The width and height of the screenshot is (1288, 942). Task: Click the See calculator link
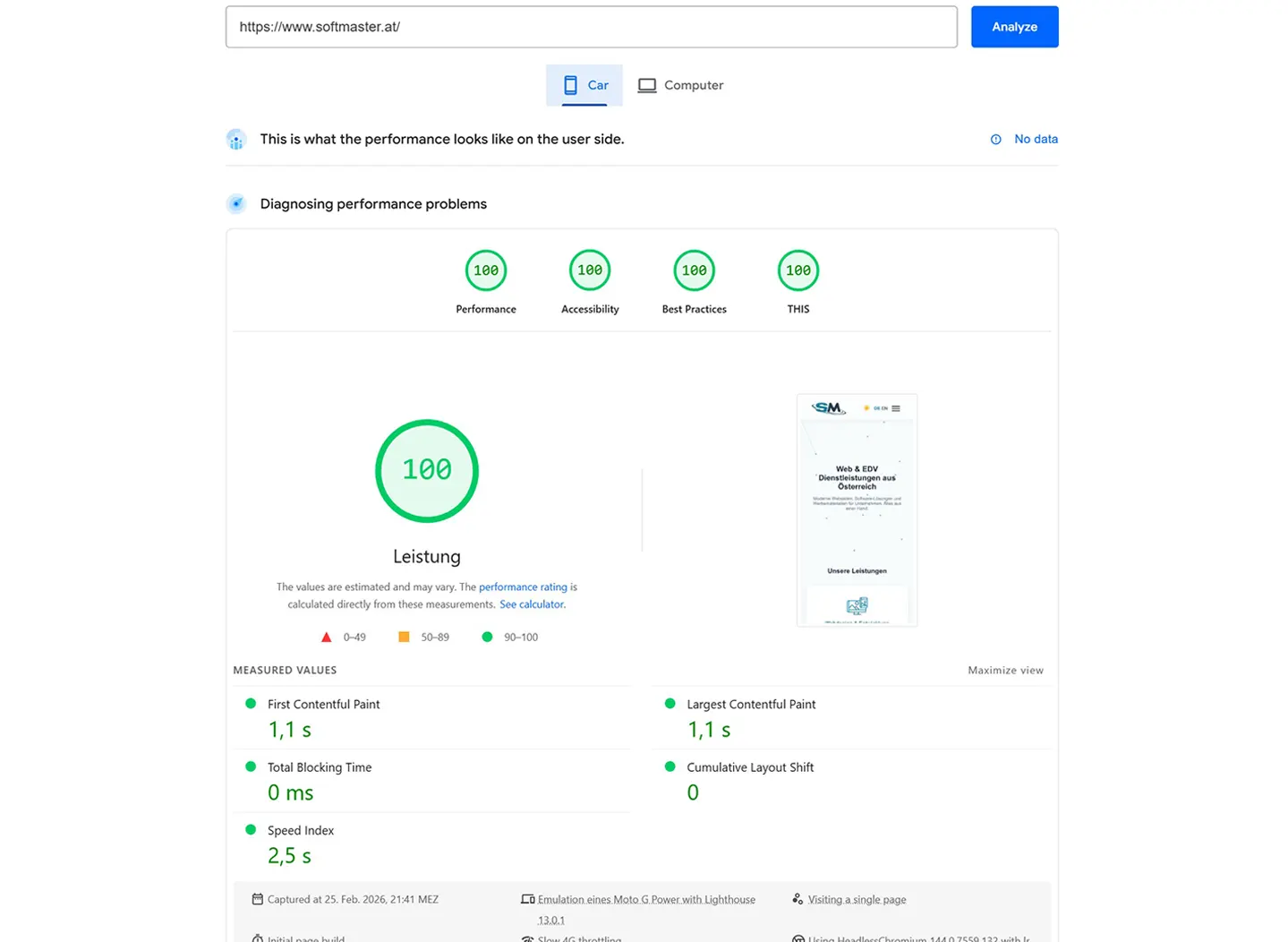pyautogui.click(x=531, y=604)
